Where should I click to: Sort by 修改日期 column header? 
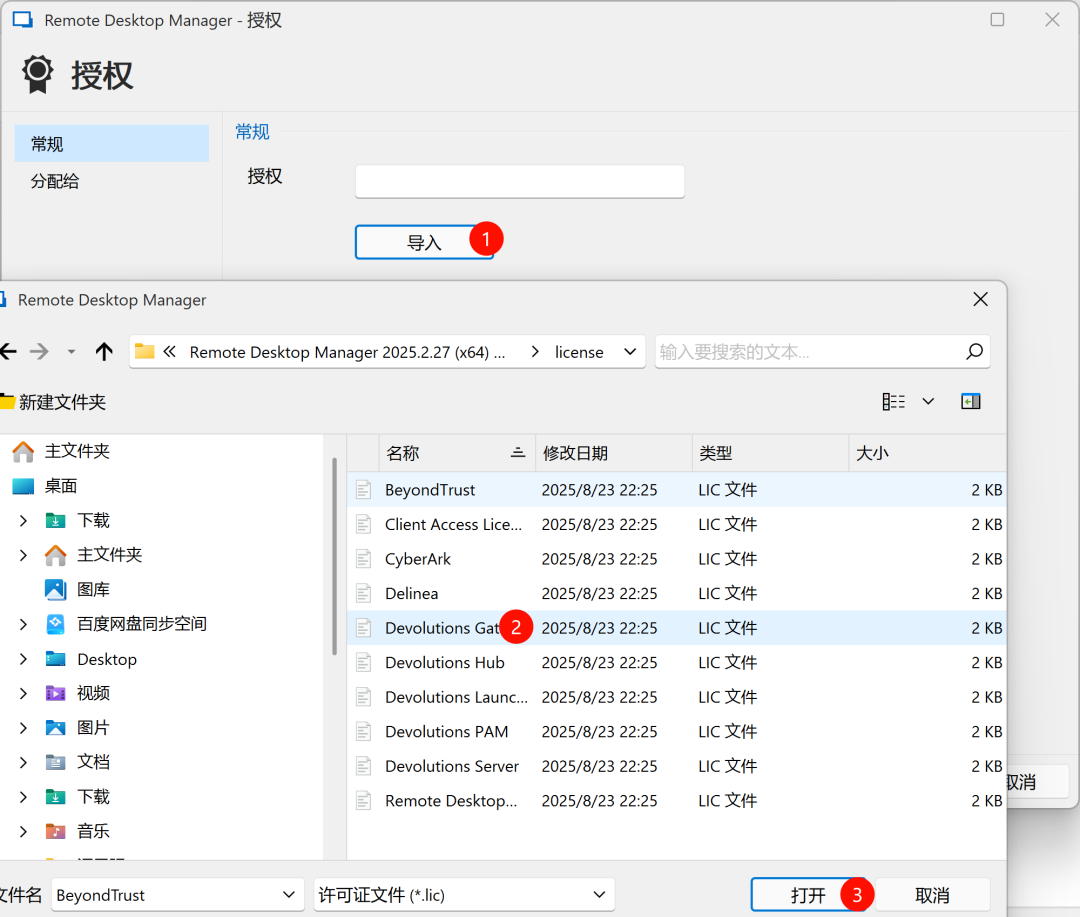point(614,453)
